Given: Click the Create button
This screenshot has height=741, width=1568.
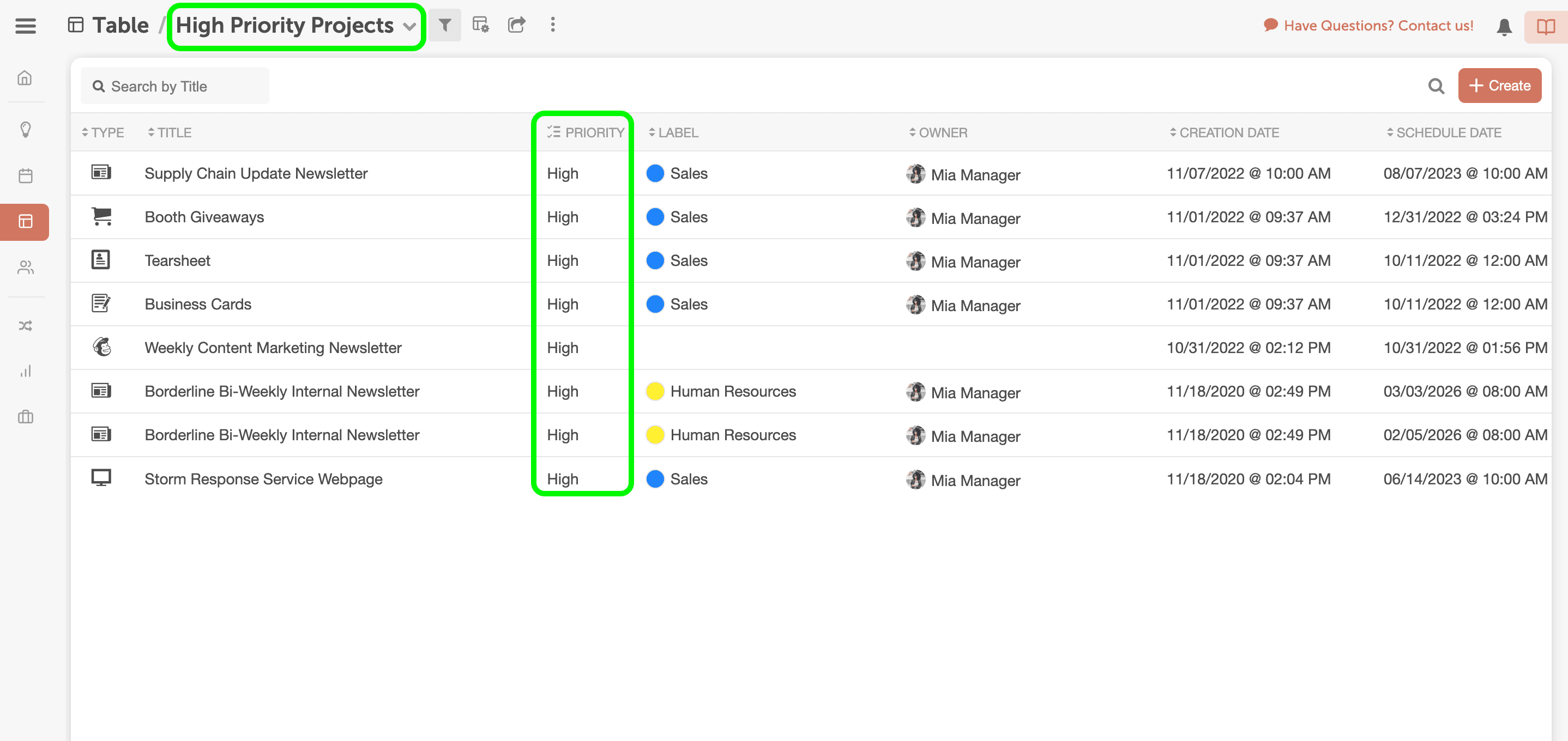Looking at the screenshot, I should click(1499, 86).
